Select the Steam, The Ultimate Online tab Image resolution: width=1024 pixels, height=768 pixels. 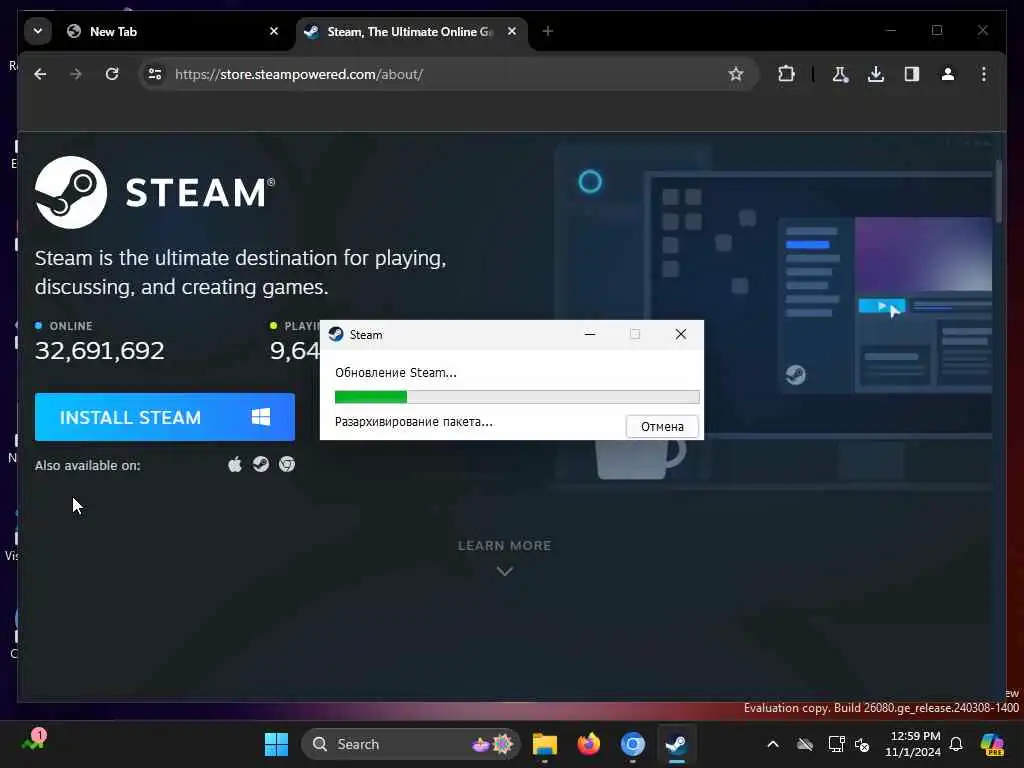point(411,31)
